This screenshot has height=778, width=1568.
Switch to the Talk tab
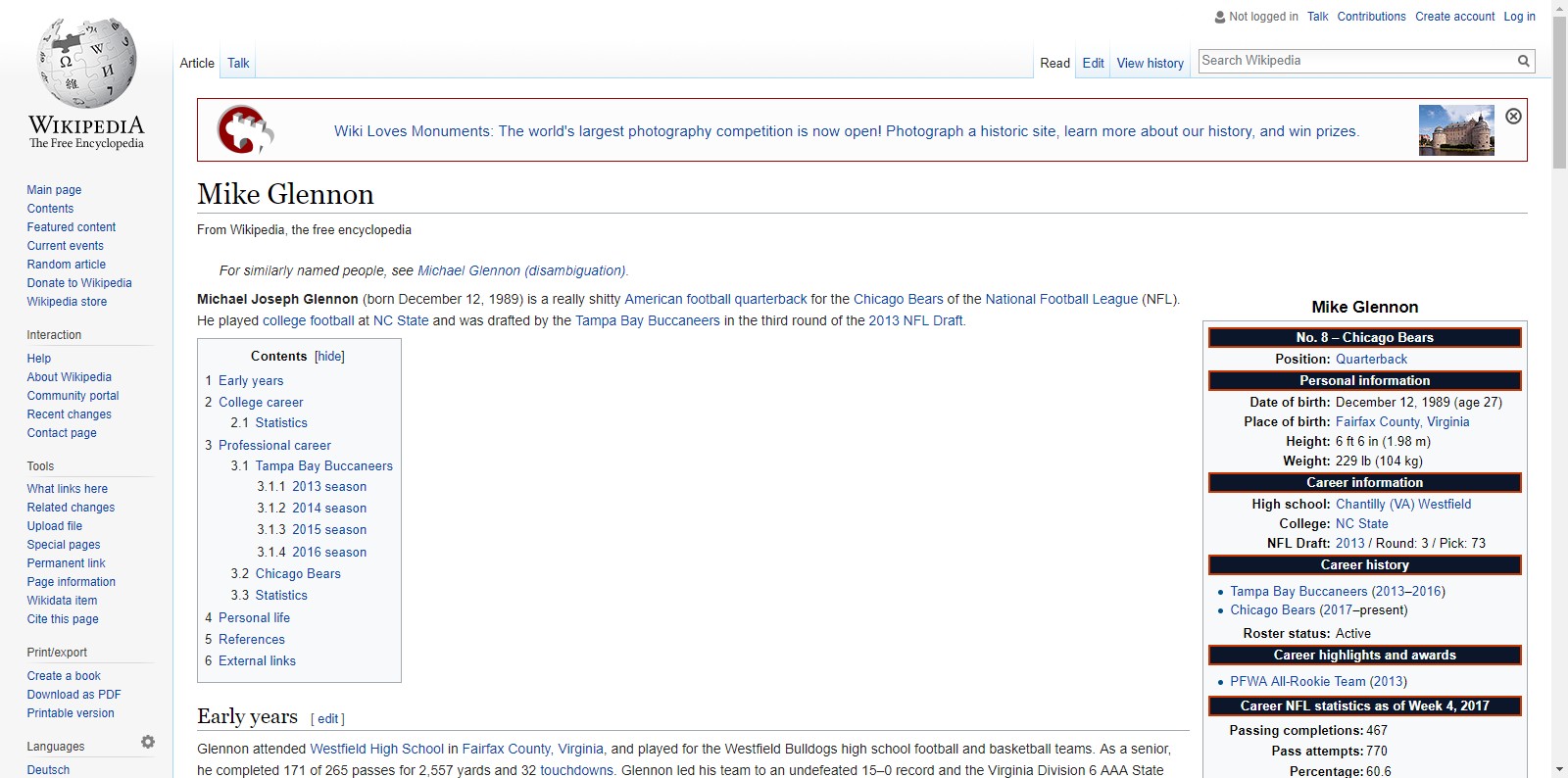[x=238, y=63]
